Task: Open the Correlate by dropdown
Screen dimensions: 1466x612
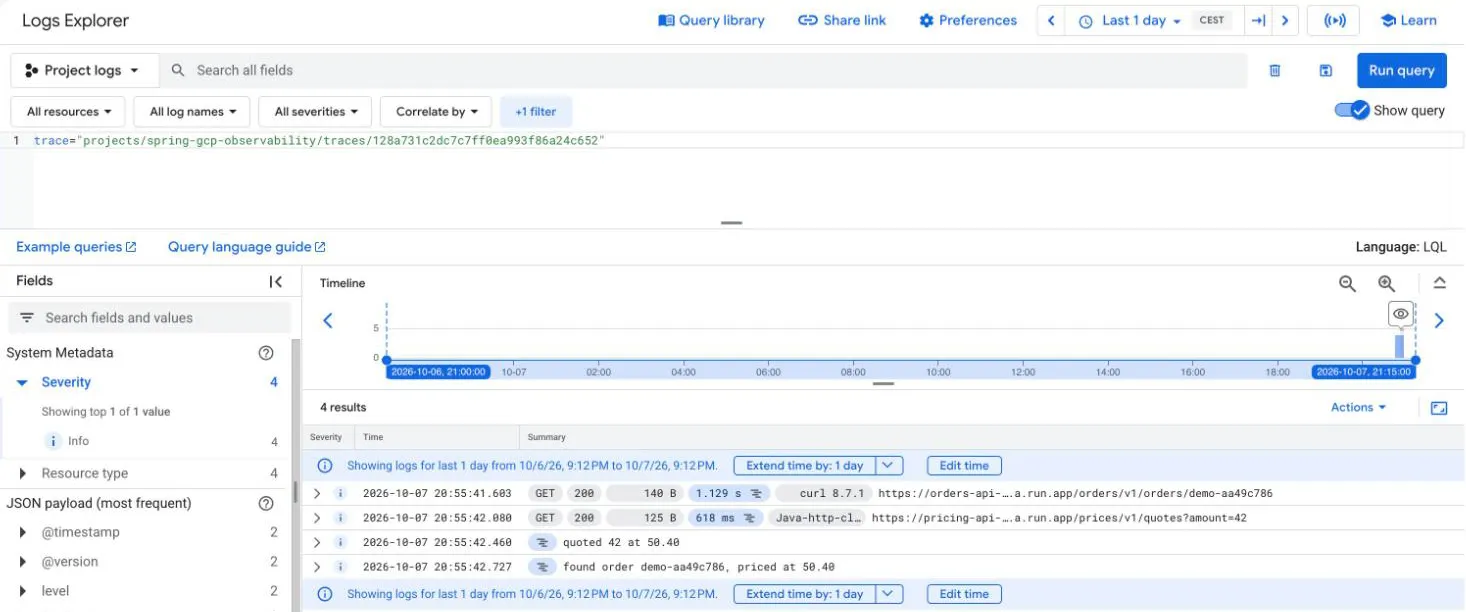Action: 436,112
